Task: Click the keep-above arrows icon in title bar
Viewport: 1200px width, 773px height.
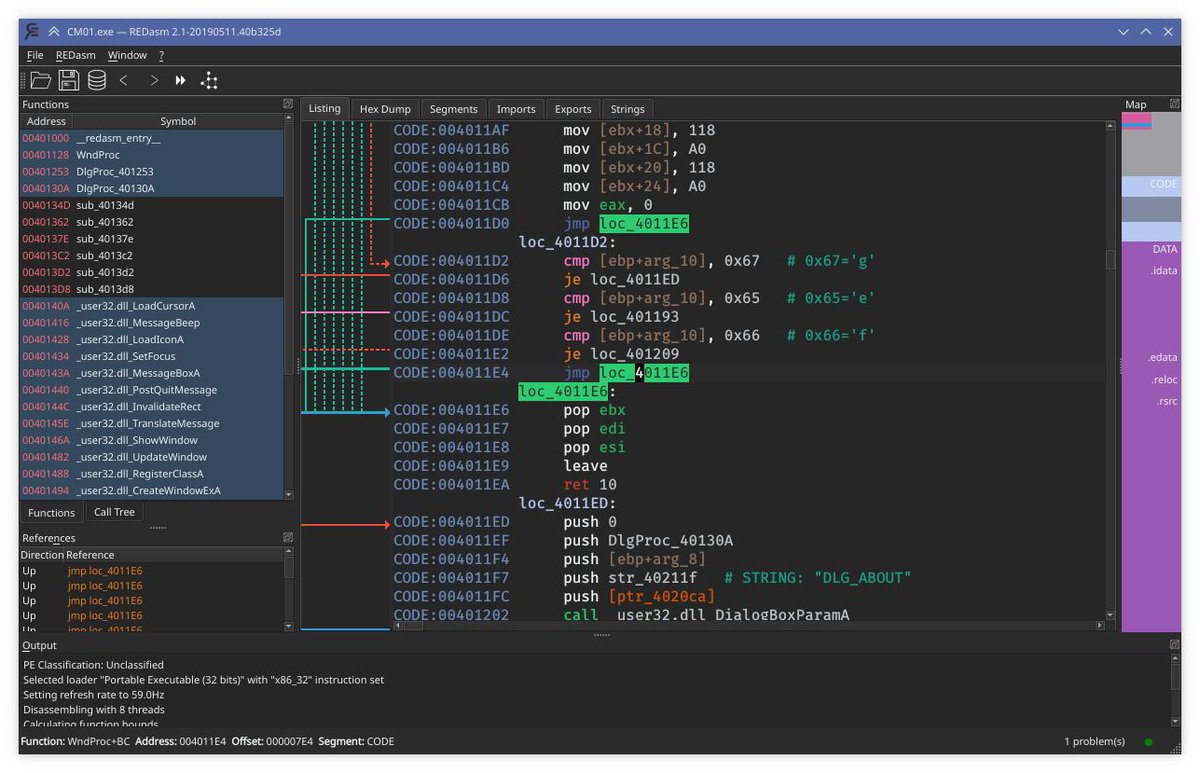Action: coord(53,31)
